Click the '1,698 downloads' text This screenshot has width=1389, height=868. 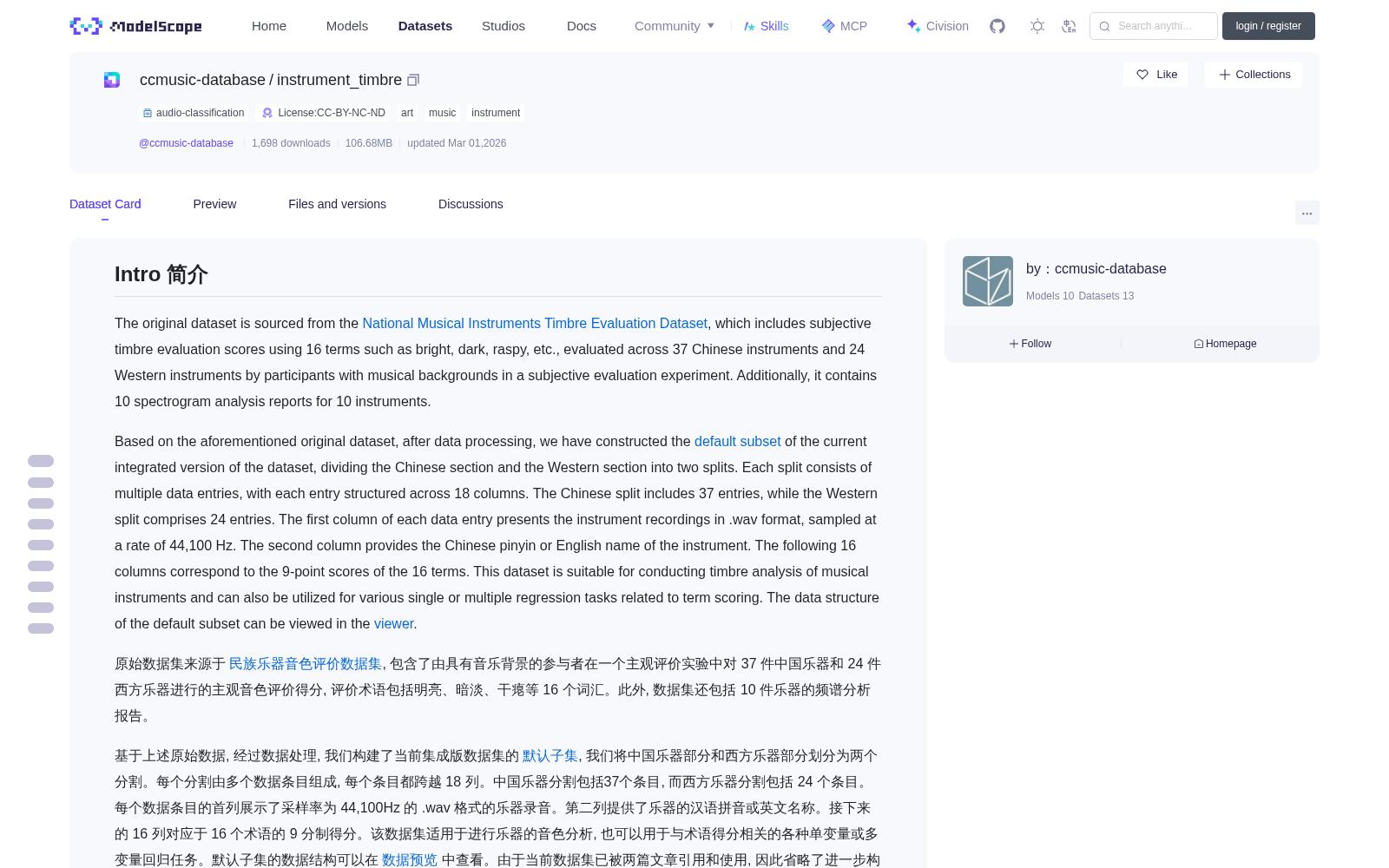(291, 143)
